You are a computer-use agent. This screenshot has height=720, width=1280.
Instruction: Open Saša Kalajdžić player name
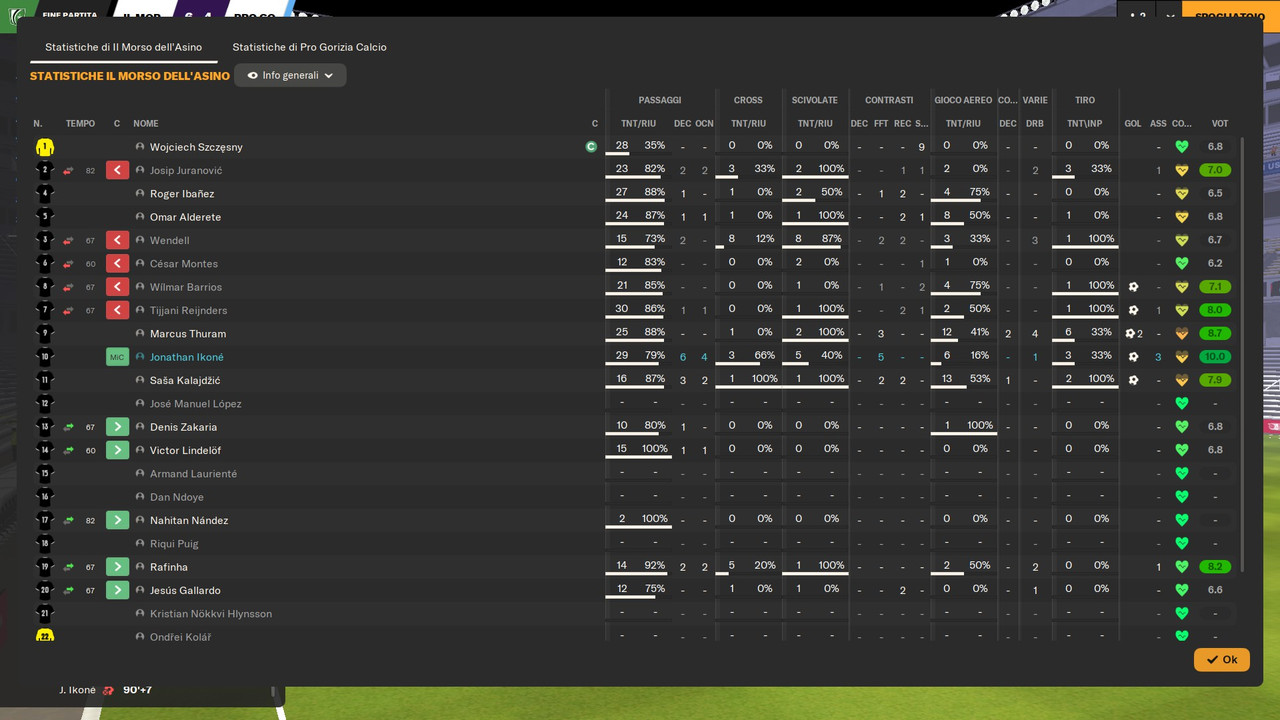point(185,380)
